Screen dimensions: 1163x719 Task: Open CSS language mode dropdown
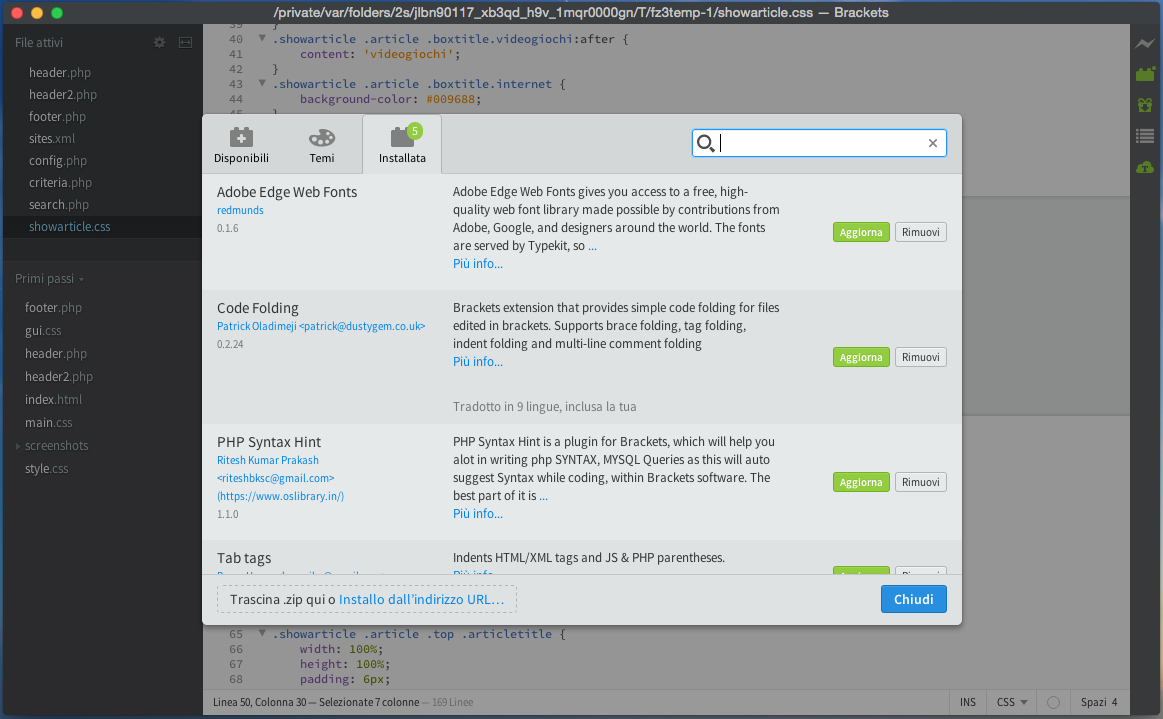[x=1012, y=702]
